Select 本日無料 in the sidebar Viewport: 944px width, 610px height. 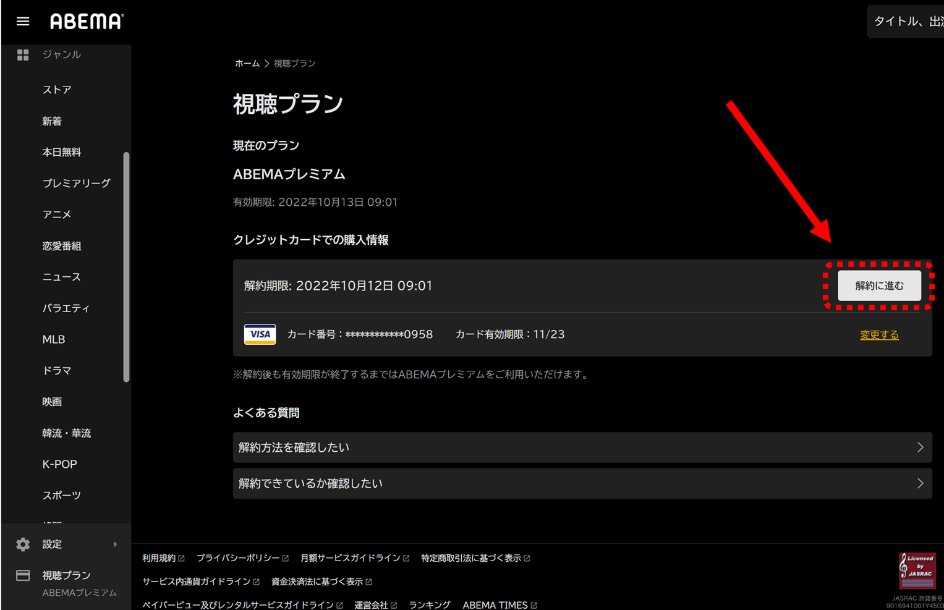62,152
